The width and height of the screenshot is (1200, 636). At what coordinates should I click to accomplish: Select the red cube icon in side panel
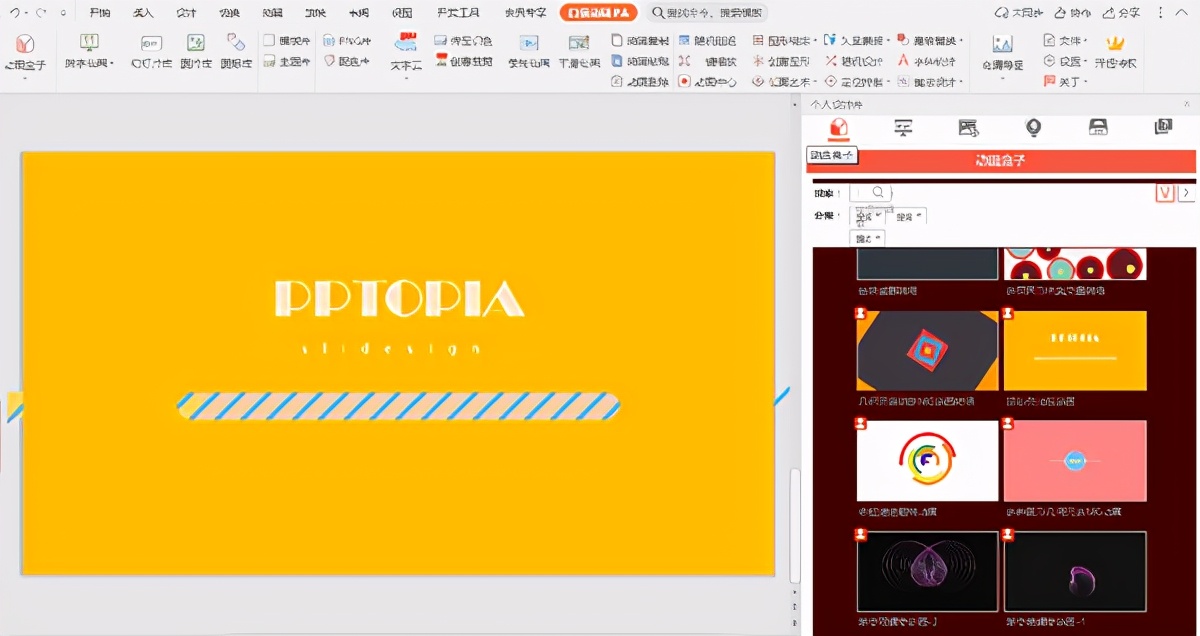click(x=838, y=127)
